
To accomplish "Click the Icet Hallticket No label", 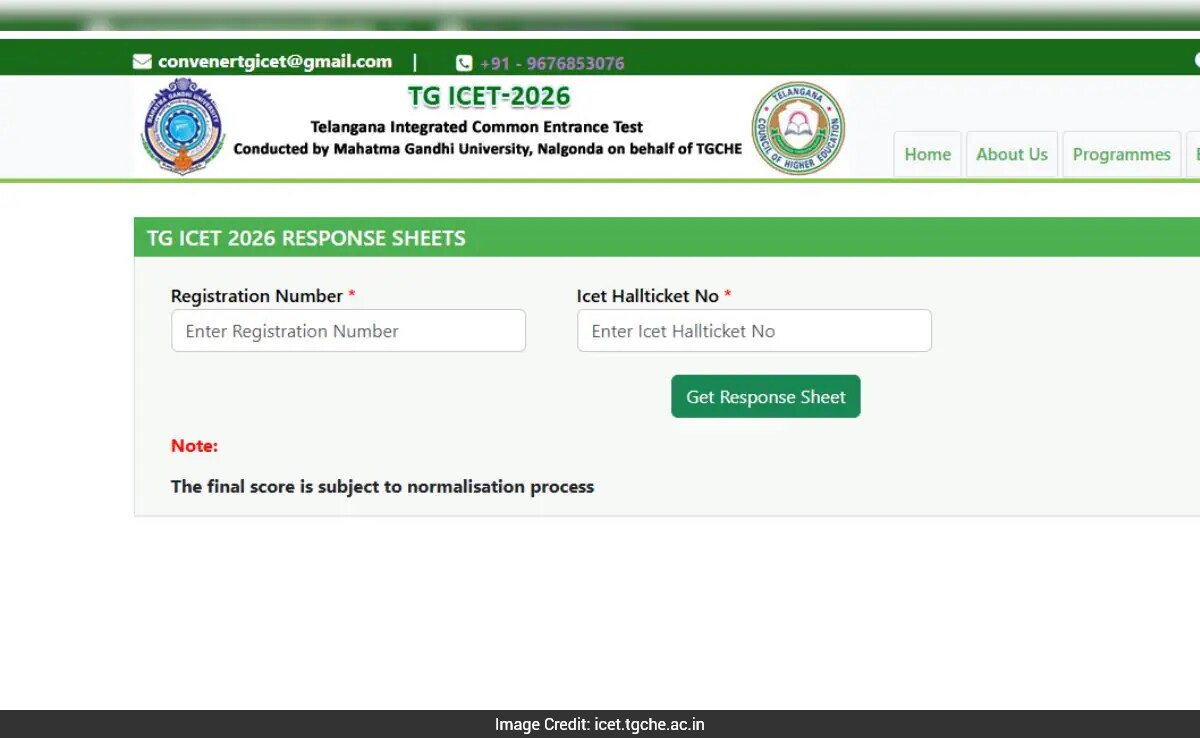I will (x=648, y=296).
